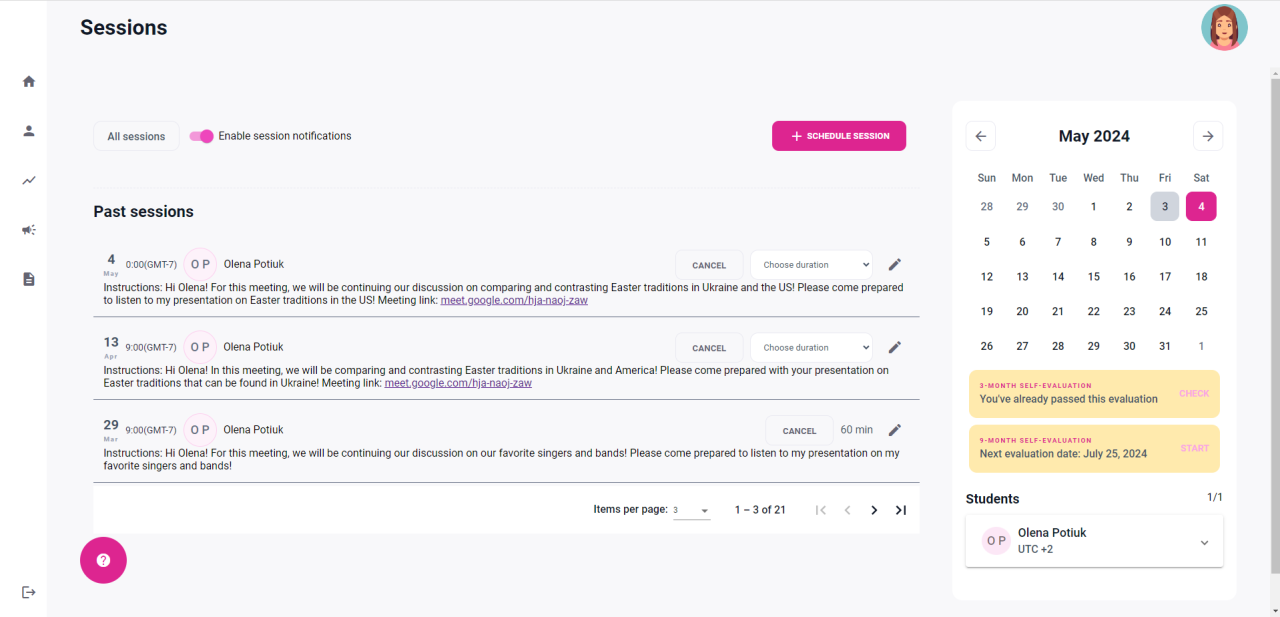This screenshot has width=1280, height=617.
Task: Open the profile person icon in sidebar
Action: point(29,130)
